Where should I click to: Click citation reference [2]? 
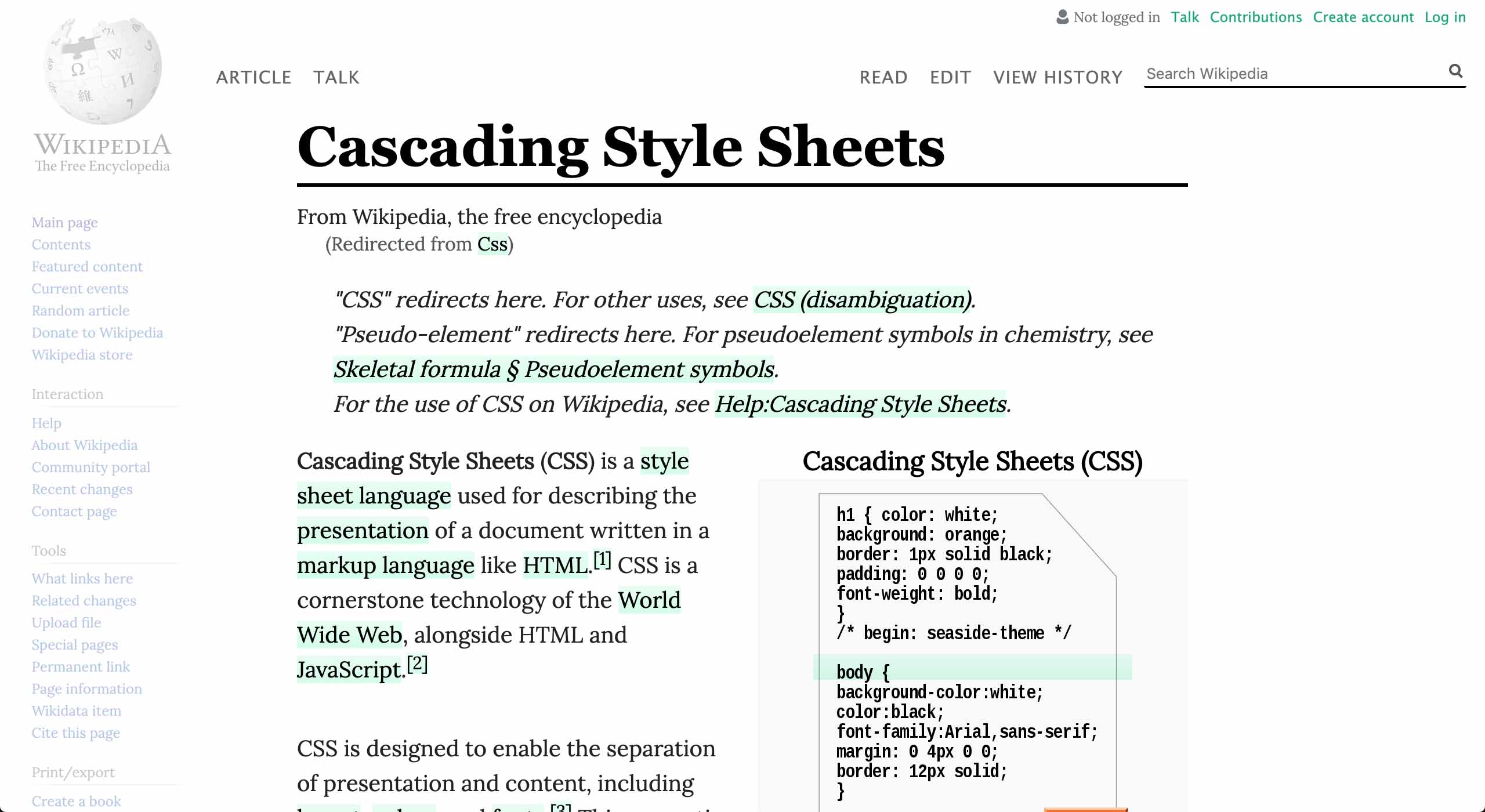418,664
